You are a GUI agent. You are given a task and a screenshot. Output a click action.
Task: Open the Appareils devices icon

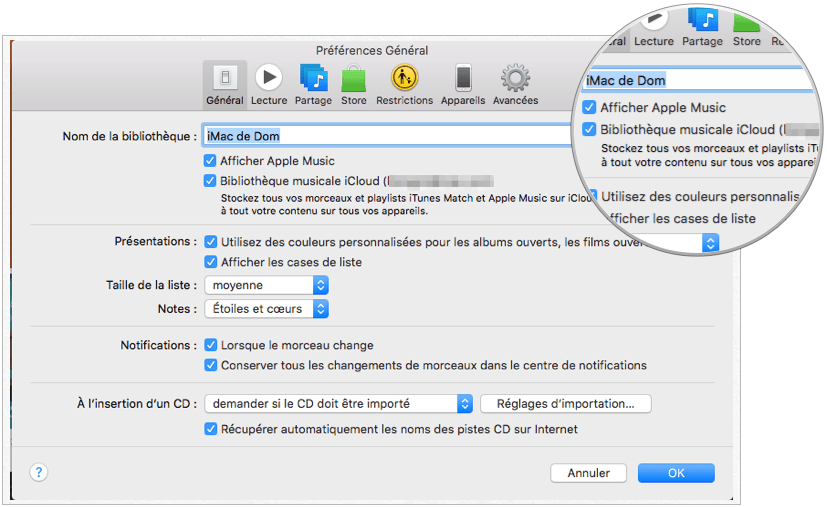click(x=463, y=85)
